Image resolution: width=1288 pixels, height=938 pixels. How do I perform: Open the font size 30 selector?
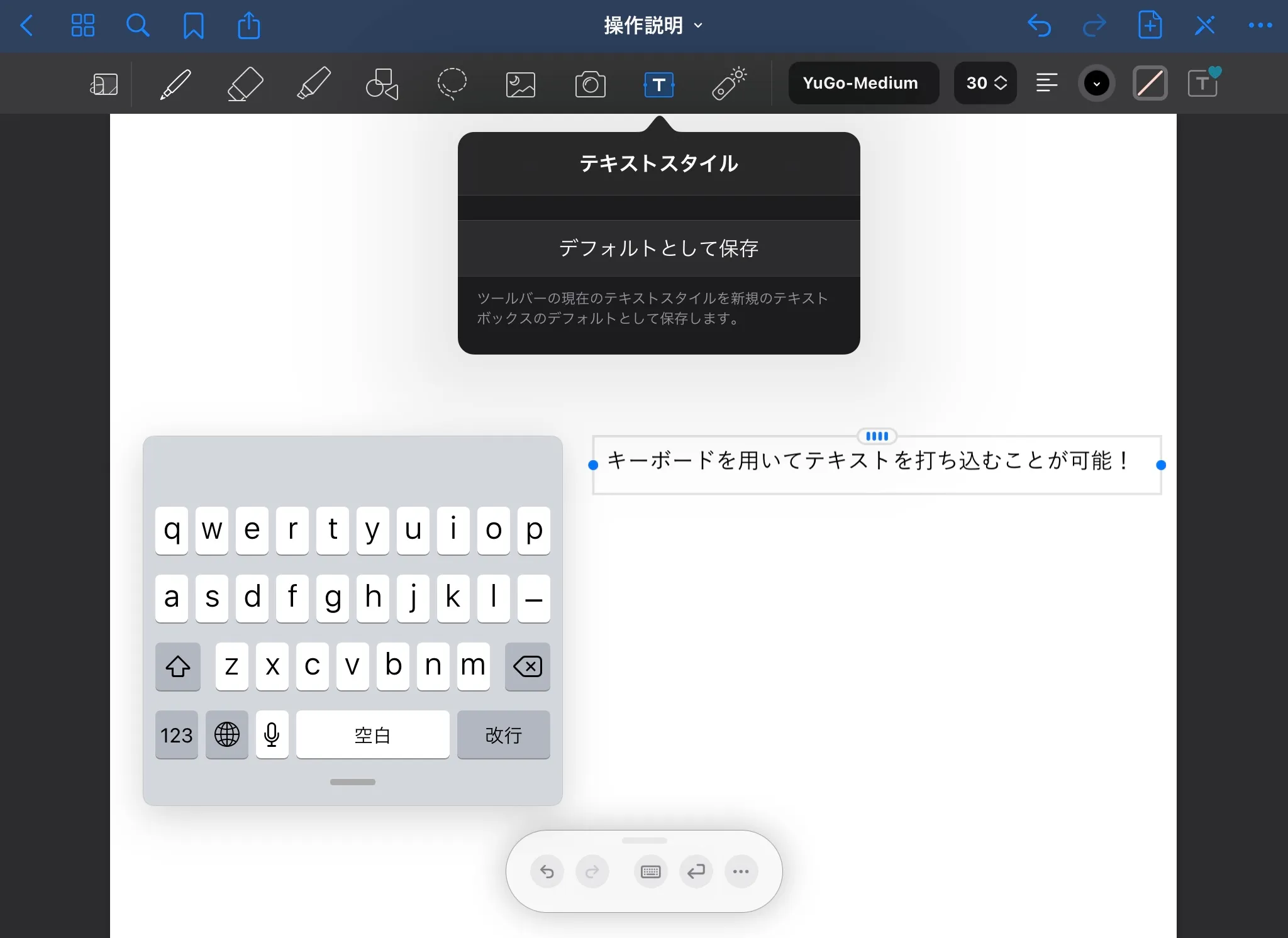click(985, 83)
